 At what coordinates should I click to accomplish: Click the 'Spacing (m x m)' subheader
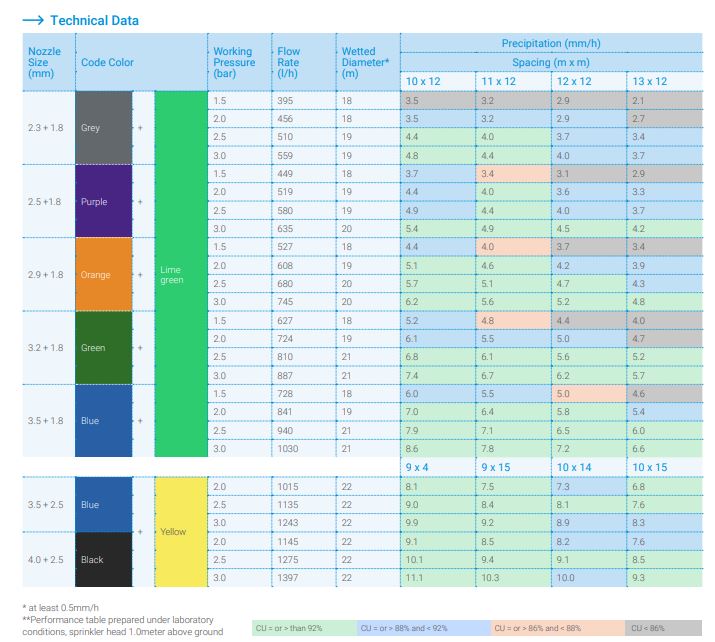coord(551,62)
